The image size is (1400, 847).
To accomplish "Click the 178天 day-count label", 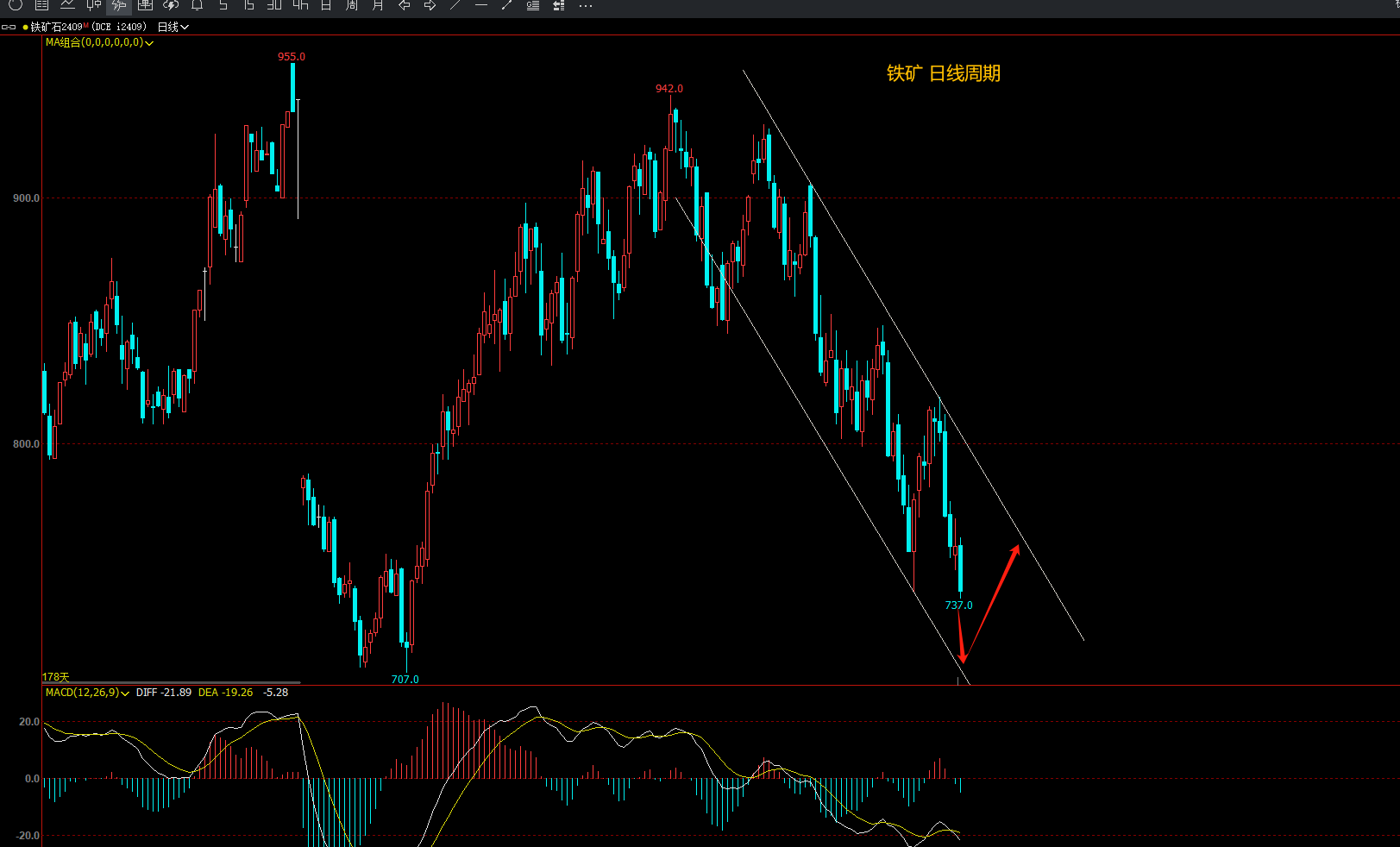I will click(x=56, y=677).
